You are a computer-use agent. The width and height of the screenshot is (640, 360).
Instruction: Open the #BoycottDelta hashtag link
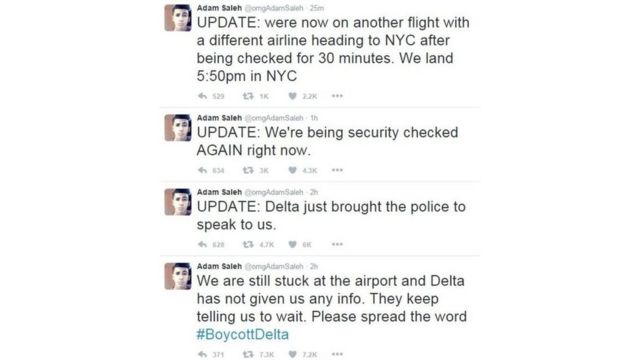click(242, 335)
